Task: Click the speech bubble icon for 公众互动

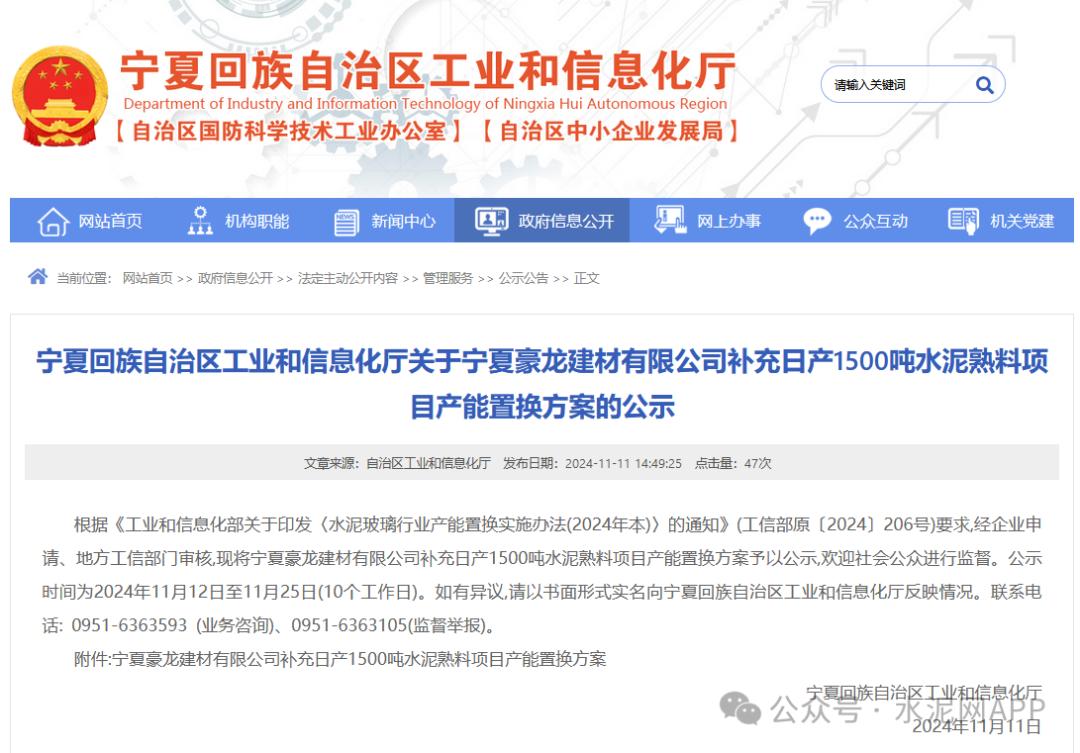Action: [817, 221]
